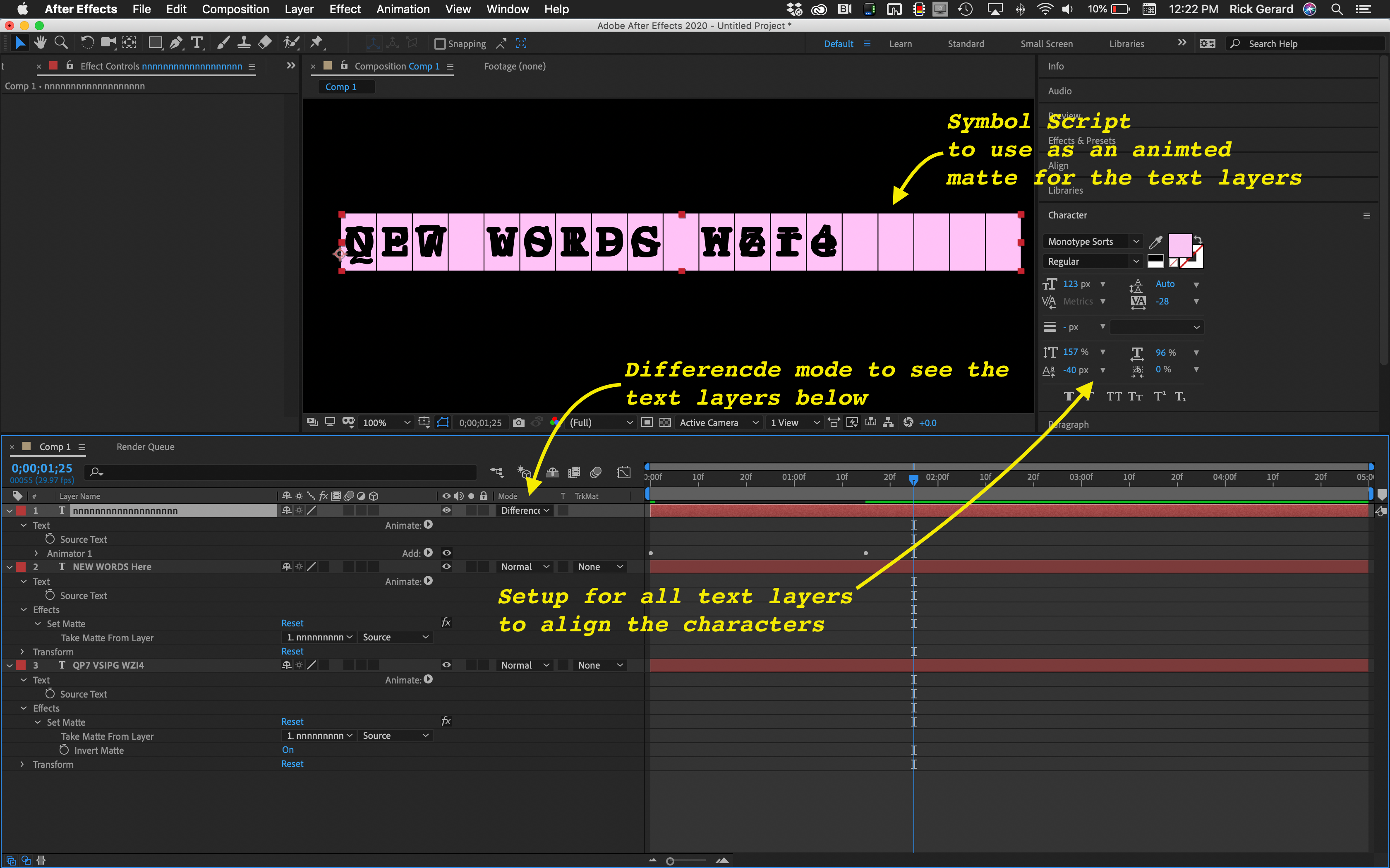Toggle Invert Matte off

point(288,750)
